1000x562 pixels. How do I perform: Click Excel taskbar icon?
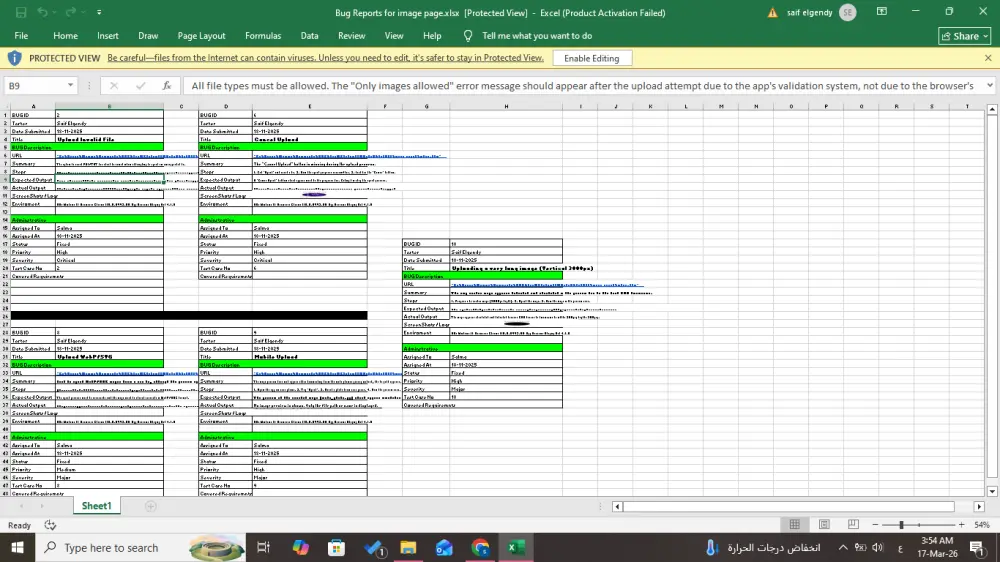coord(516,547)
